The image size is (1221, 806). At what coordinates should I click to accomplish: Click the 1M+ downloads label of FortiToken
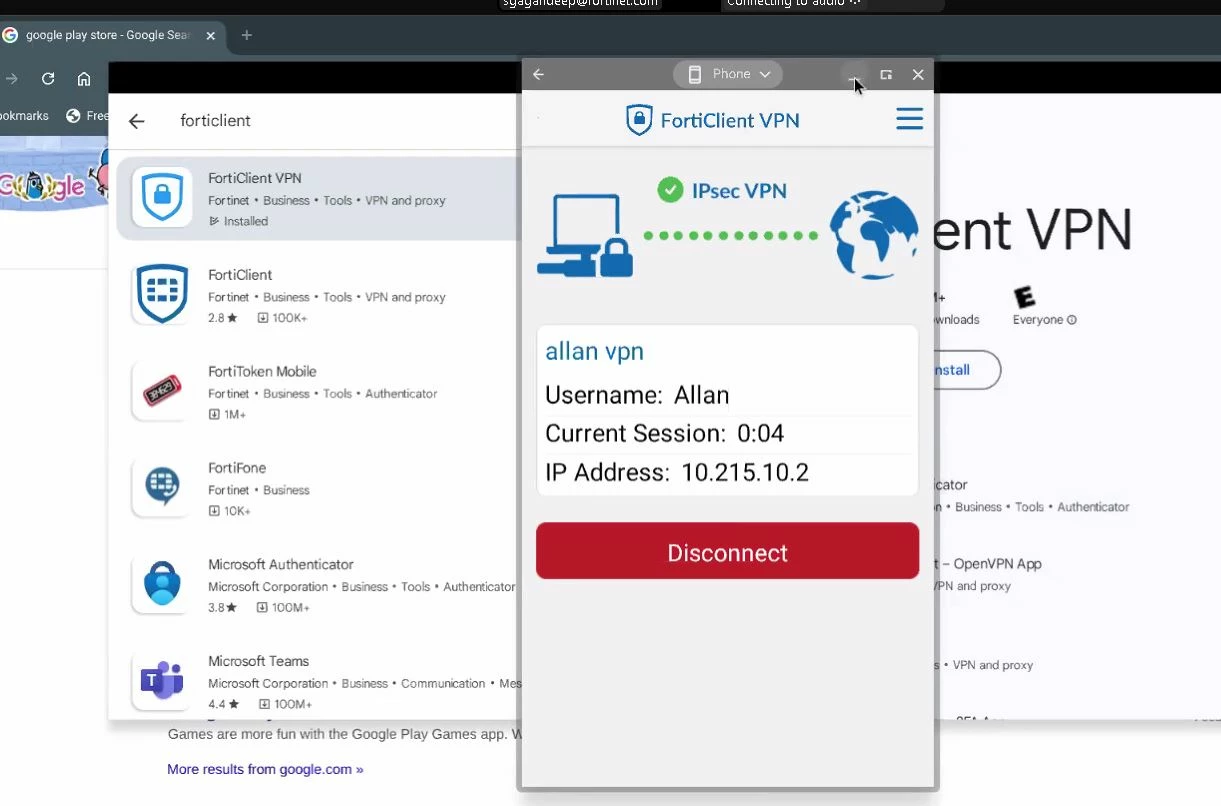pos(228,414)
